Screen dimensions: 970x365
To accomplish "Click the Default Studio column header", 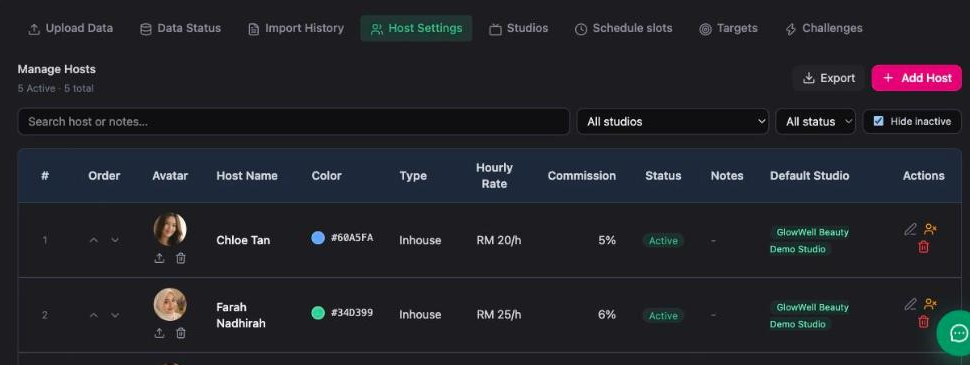I will tap(809, 176).
